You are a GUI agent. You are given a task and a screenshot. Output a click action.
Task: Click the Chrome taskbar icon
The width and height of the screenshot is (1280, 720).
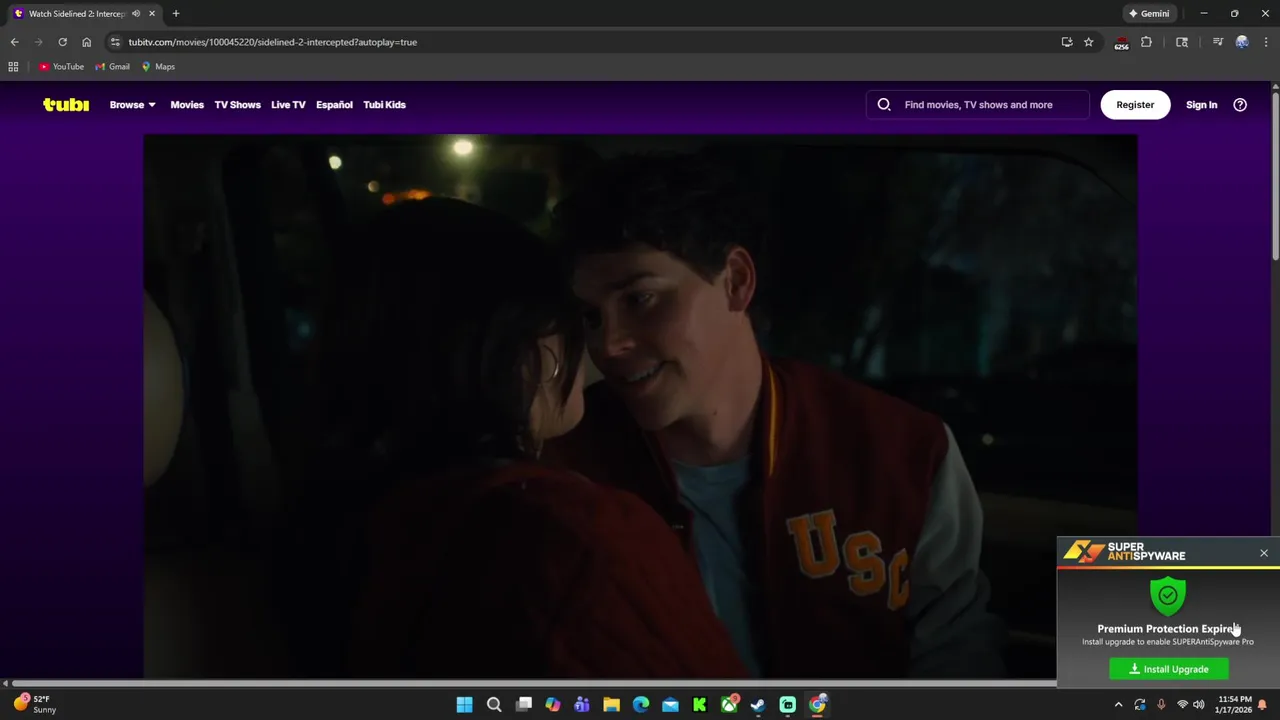[817, 705]
